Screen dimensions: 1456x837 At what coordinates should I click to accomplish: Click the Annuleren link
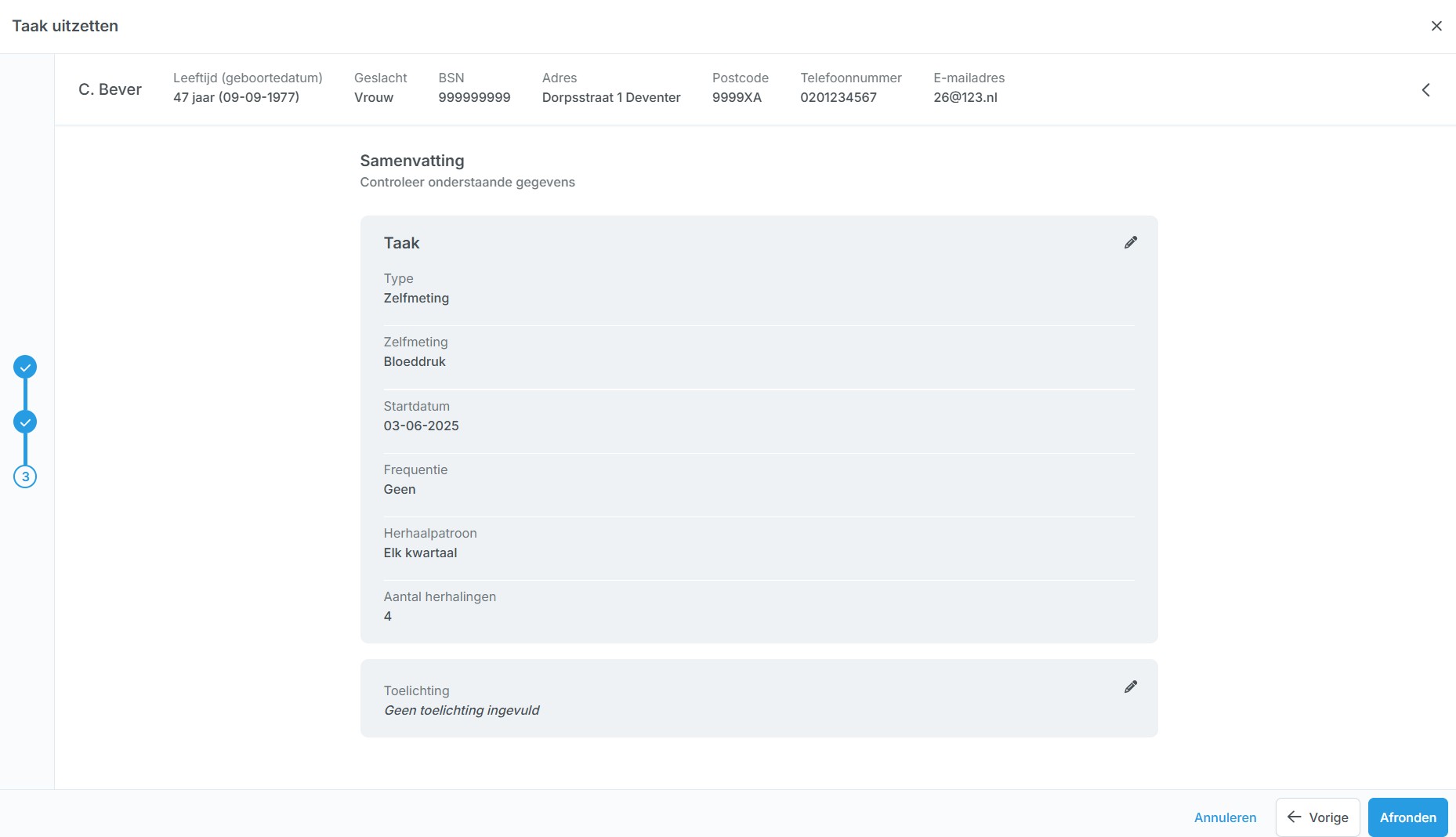coord(1225,817)
